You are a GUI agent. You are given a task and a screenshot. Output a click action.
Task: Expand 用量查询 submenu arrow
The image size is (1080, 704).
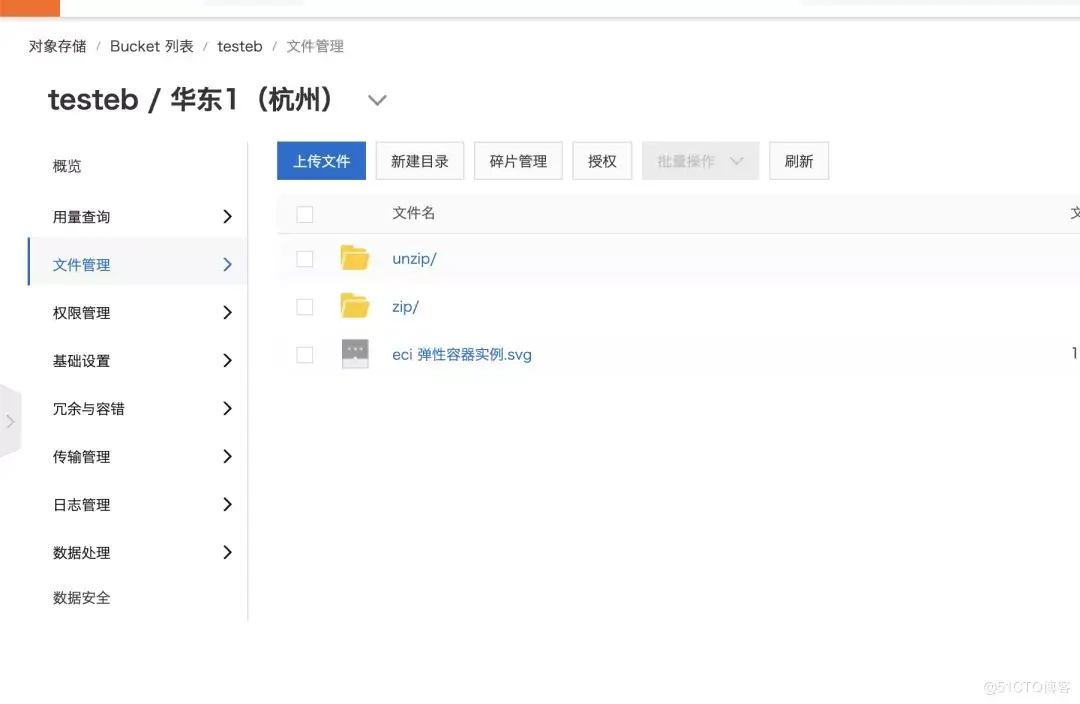227,216
